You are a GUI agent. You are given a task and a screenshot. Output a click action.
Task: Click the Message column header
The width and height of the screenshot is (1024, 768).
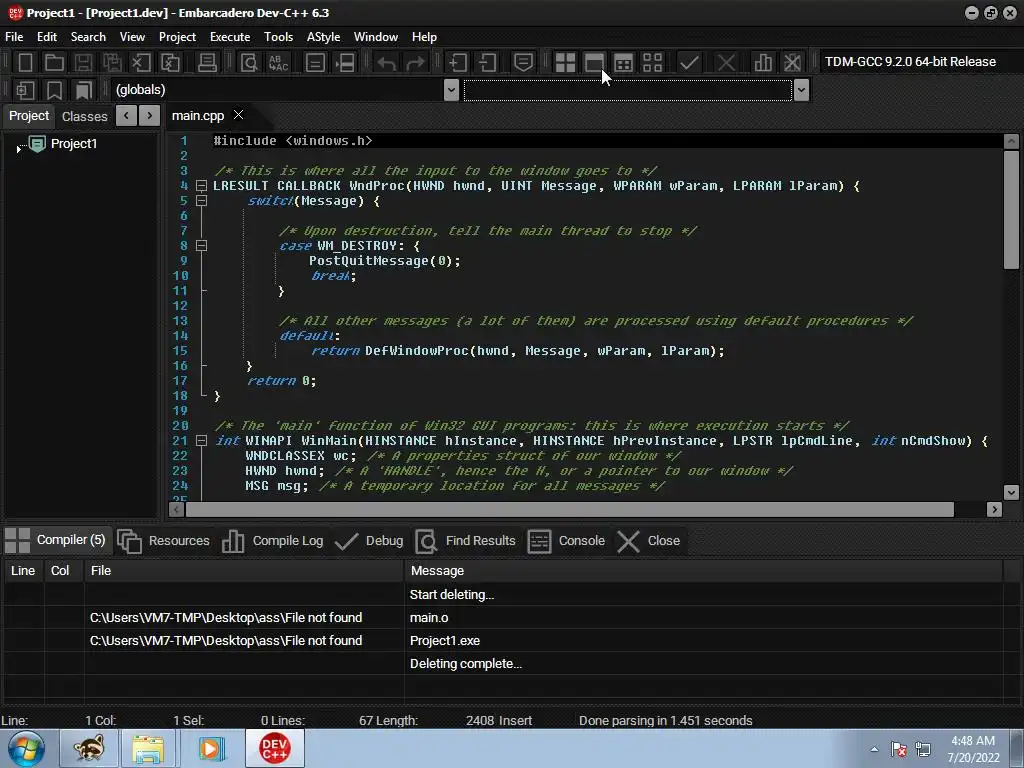click(703, 571)
